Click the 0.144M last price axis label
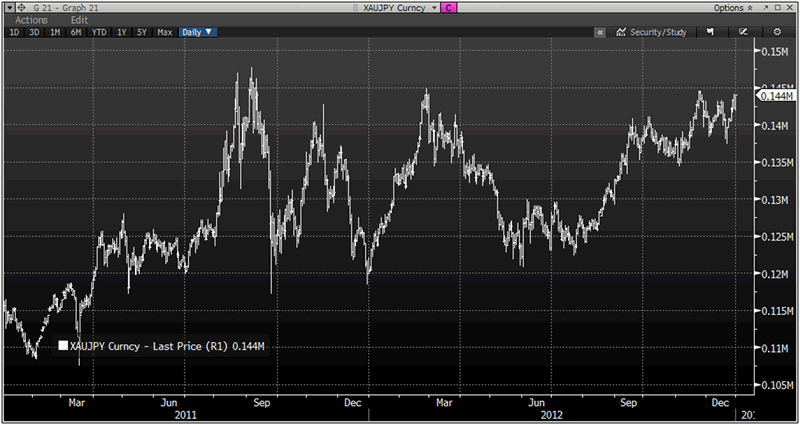 (775, 95)
